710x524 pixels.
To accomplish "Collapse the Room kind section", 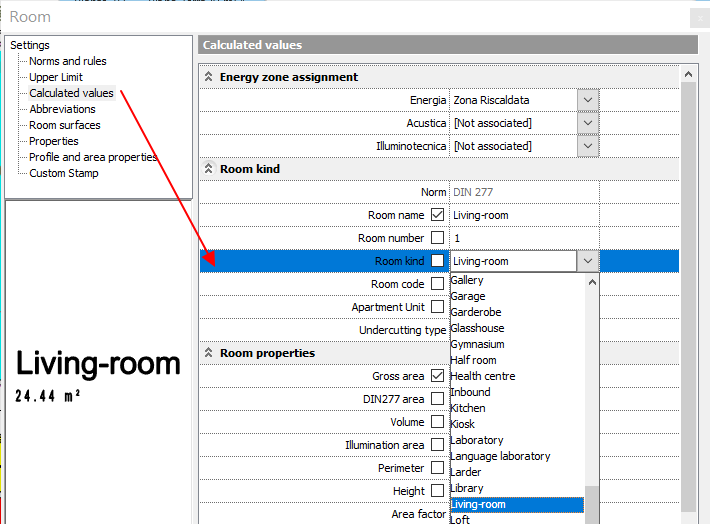I will 209,169.
